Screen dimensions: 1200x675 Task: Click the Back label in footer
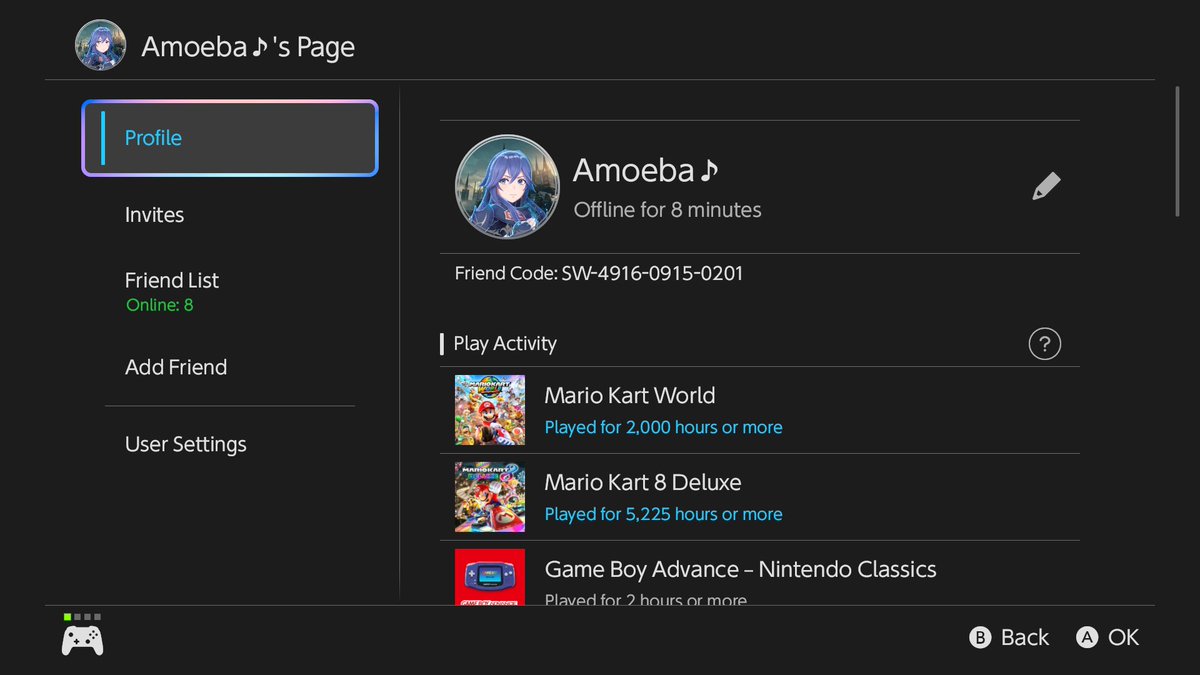(x=1025, y=637)
